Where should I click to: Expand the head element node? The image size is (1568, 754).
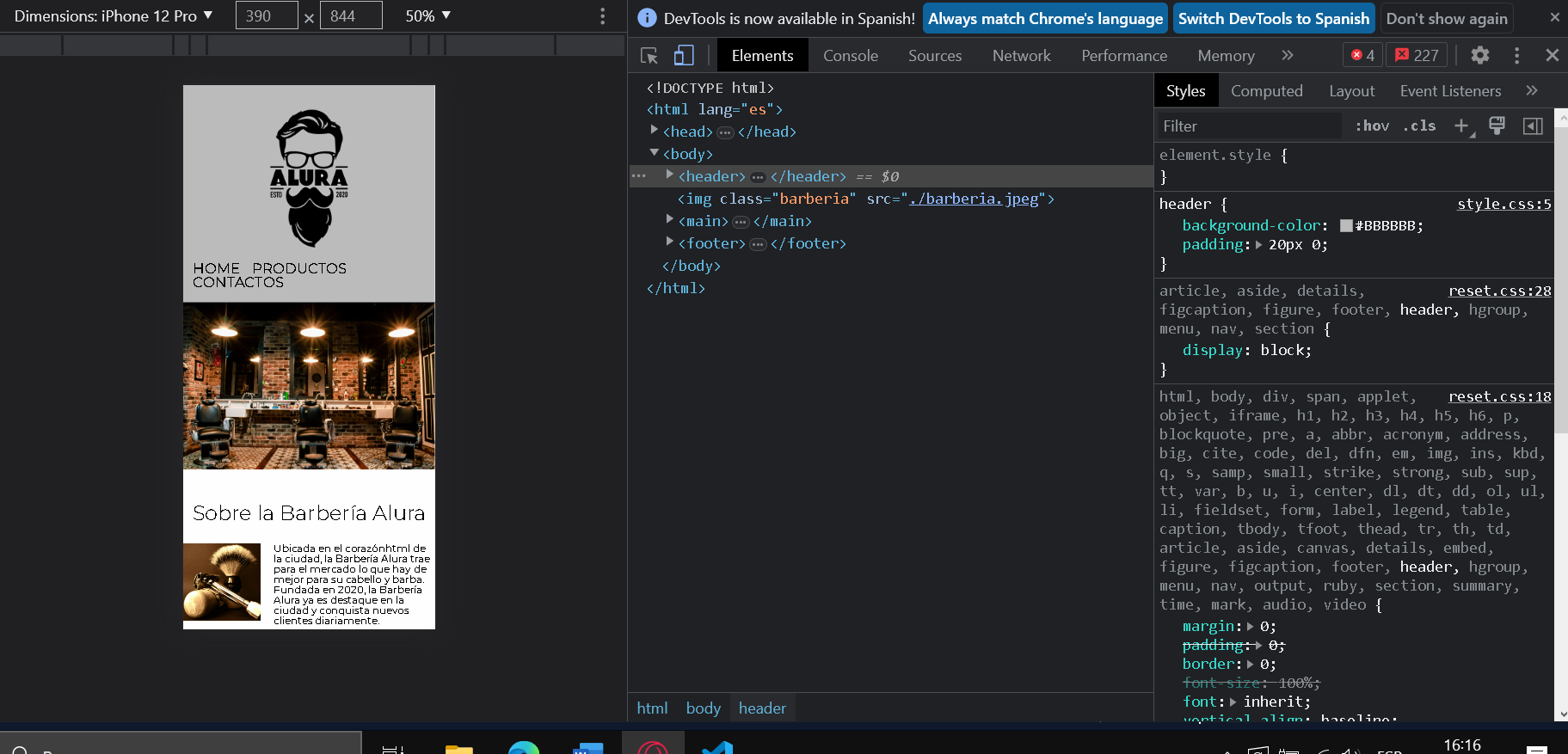[x=655, y=131]
